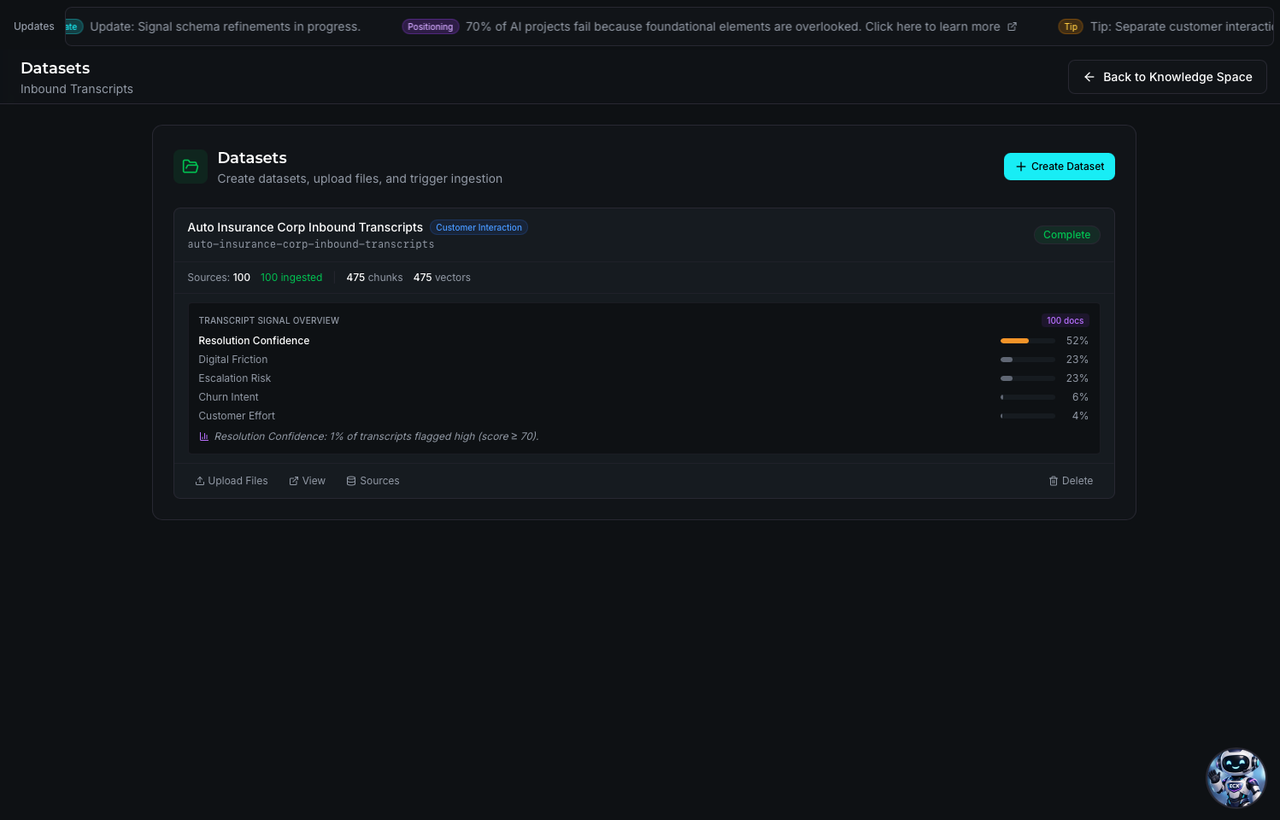Click the plus icon on Create Dataset button
The height and width of the screenshot is (820, 1280).
1020,166
